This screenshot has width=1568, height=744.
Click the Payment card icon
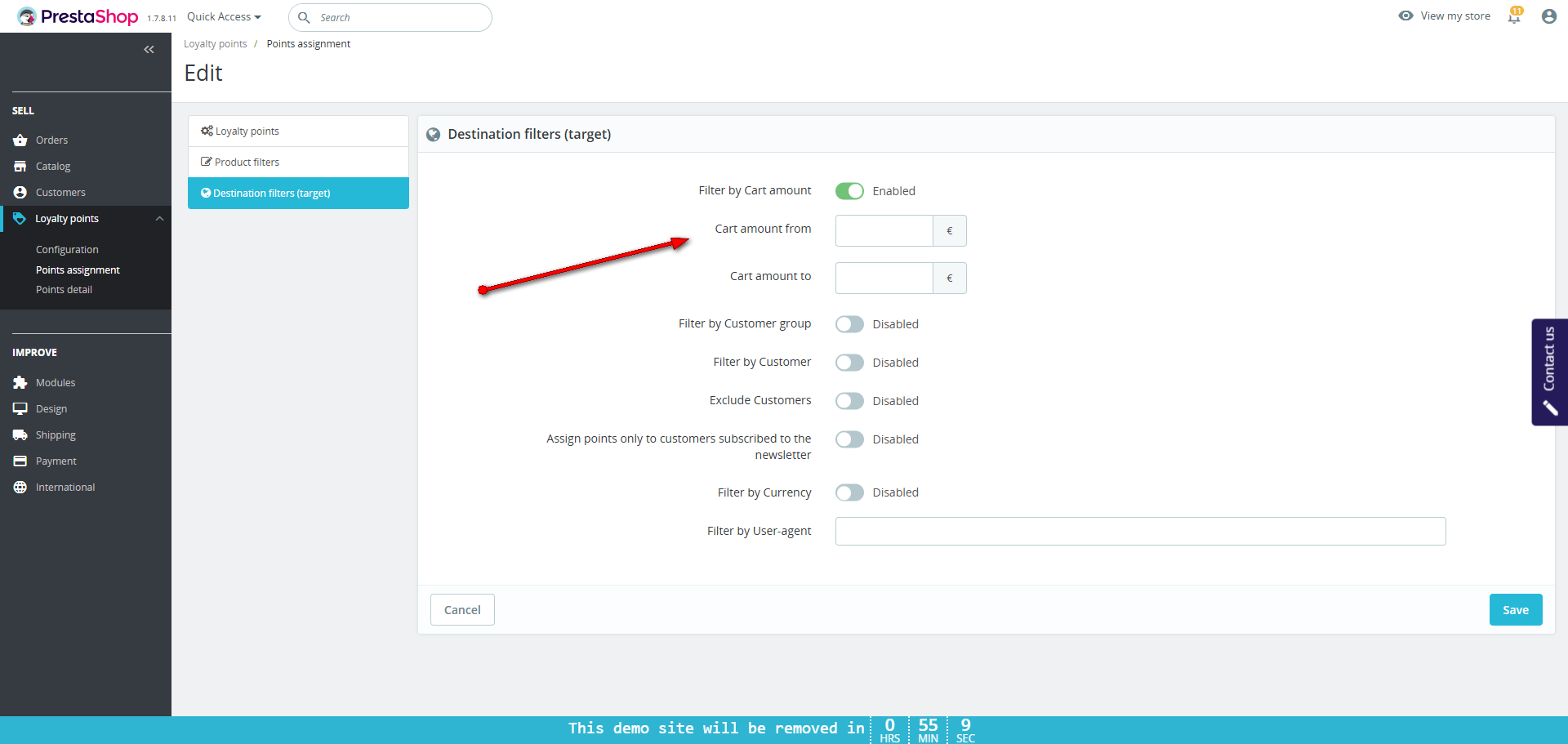[x=20, y=461]
